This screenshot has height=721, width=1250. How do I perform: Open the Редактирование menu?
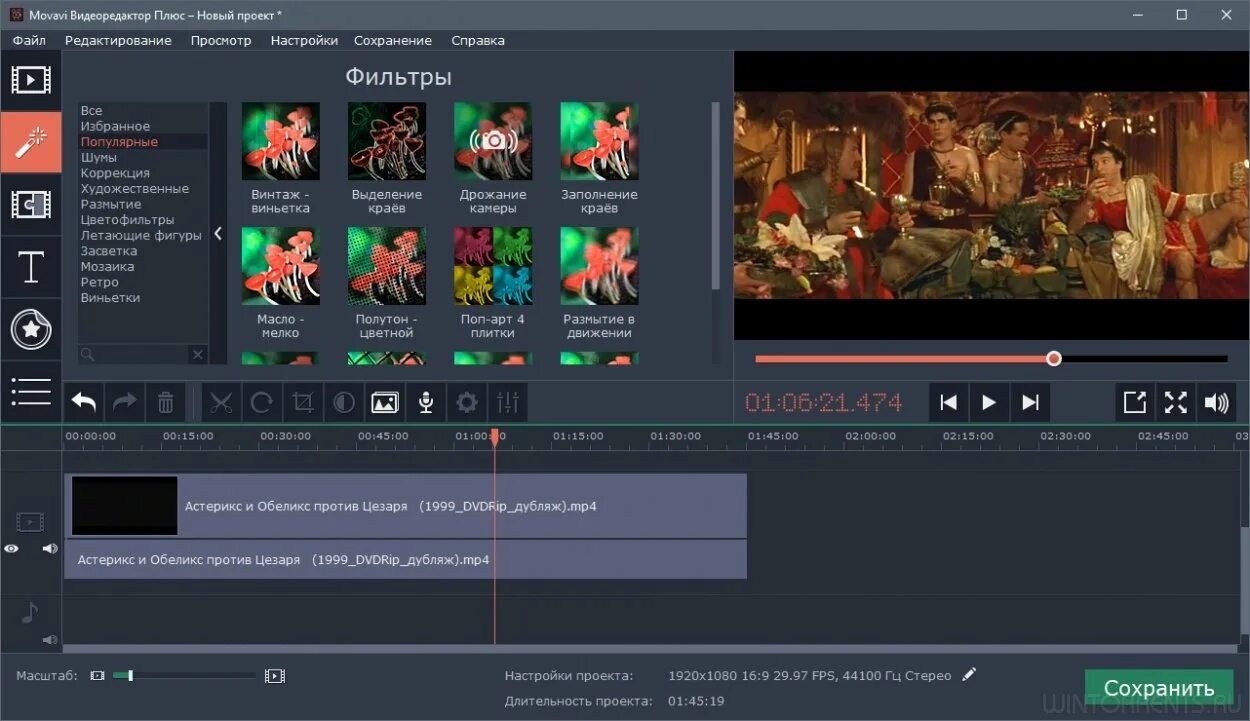(x=118, y=40)
